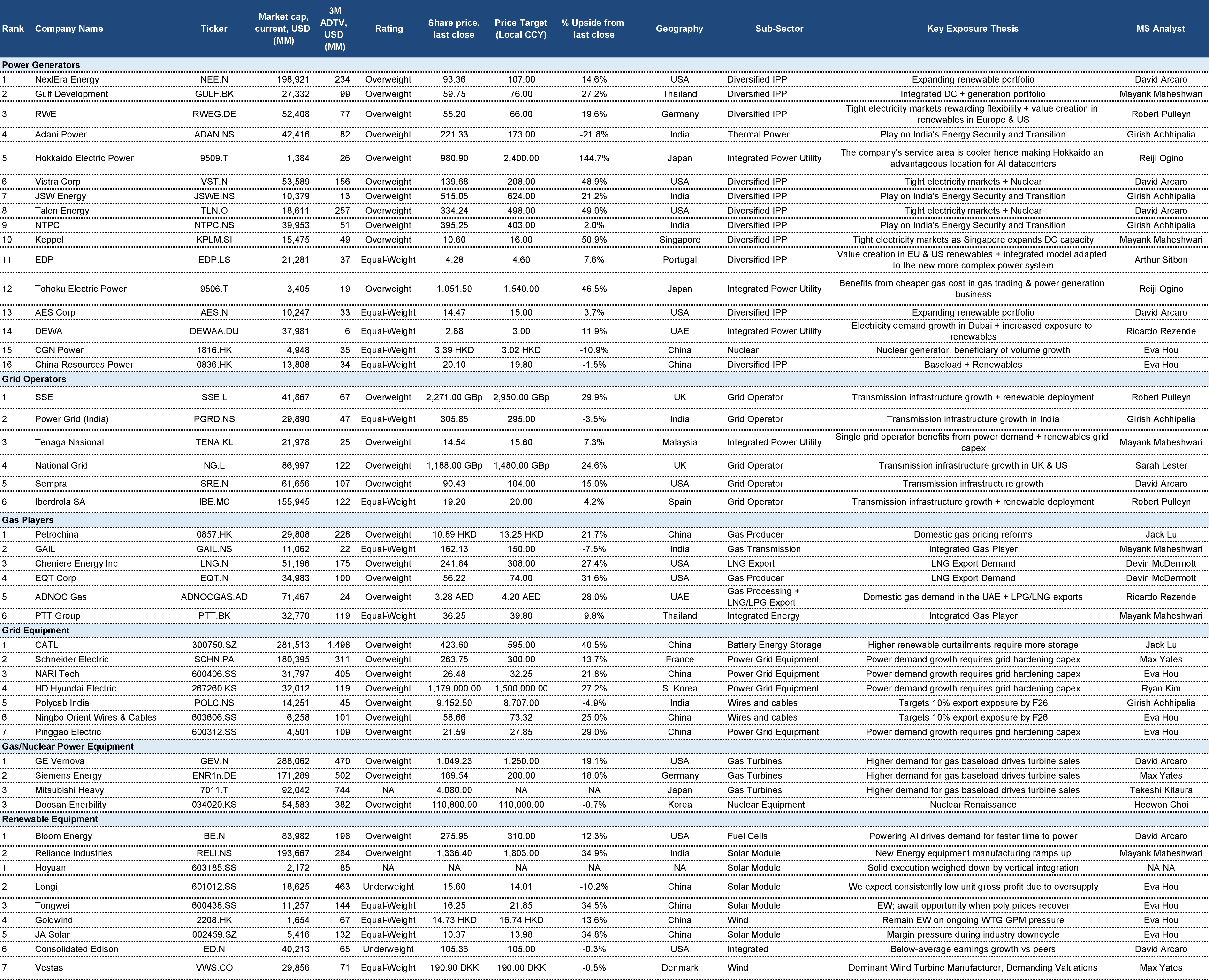The height and width of the screenshot is (980, 1209).
Task: Click Sarah Lester in MS Analyst column
Action: click(x=1161, y=466)
